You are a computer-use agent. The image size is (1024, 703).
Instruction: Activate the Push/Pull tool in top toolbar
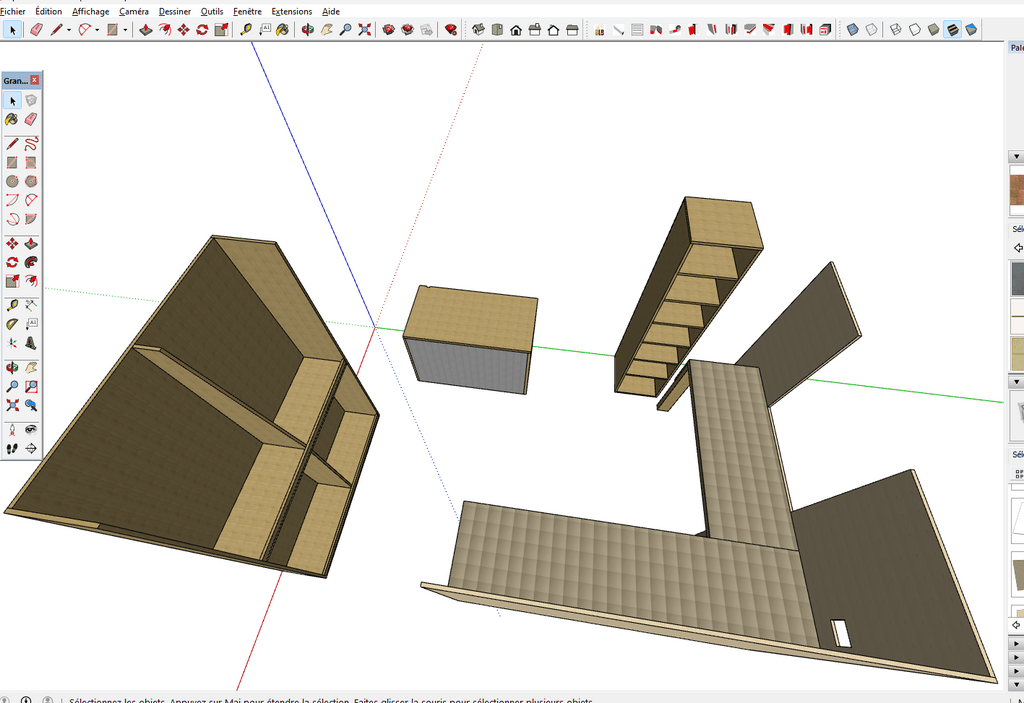point(146,30)
